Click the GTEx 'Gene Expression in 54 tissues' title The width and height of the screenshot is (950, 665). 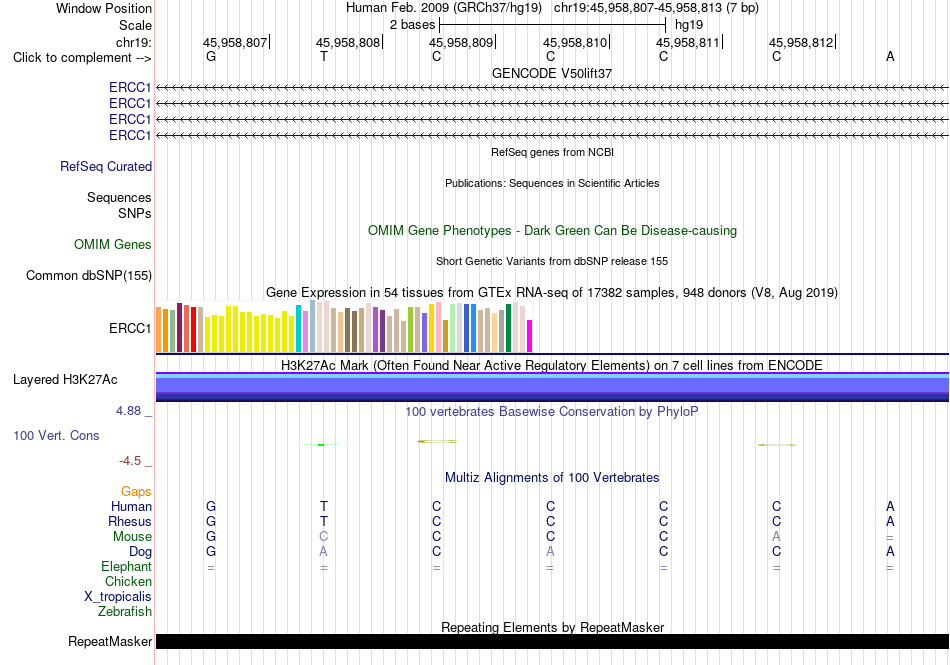[x=552, y=293]
